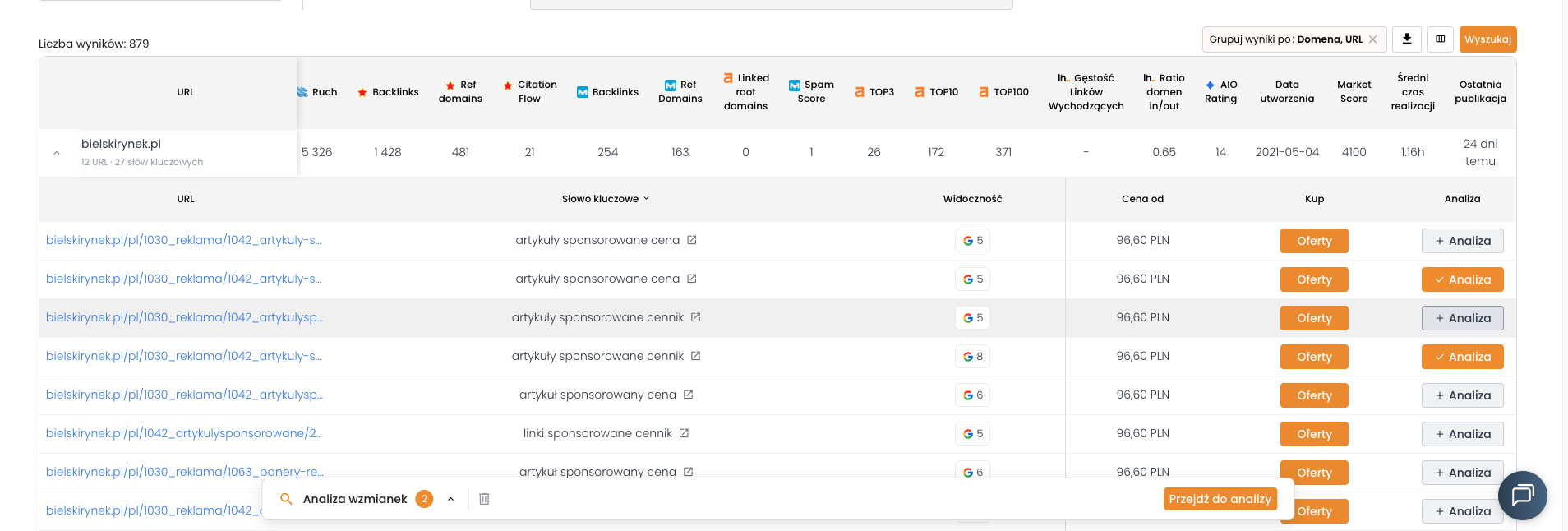Click the download results icon

click(1407, 39)
